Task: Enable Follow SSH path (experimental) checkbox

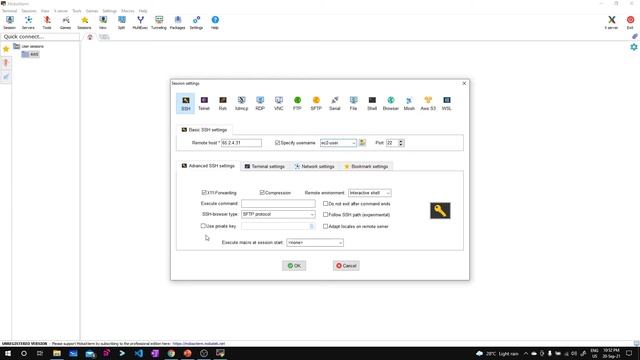Action: [x=326, y=214]
